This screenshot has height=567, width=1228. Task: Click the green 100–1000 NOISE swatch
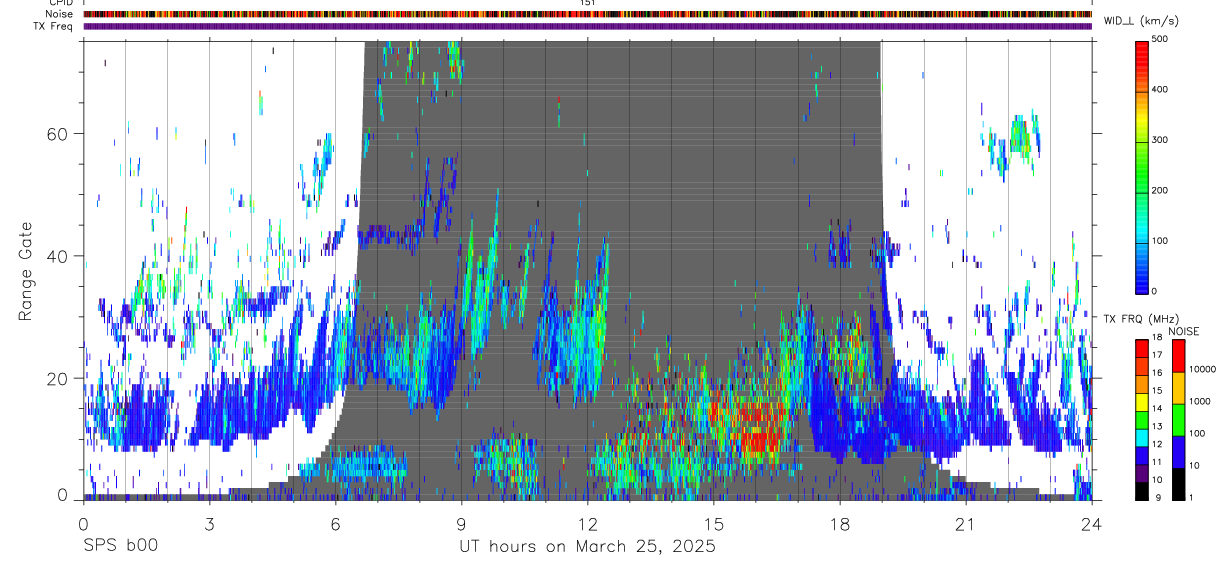pyautogui.click(x=1177, y=420)
